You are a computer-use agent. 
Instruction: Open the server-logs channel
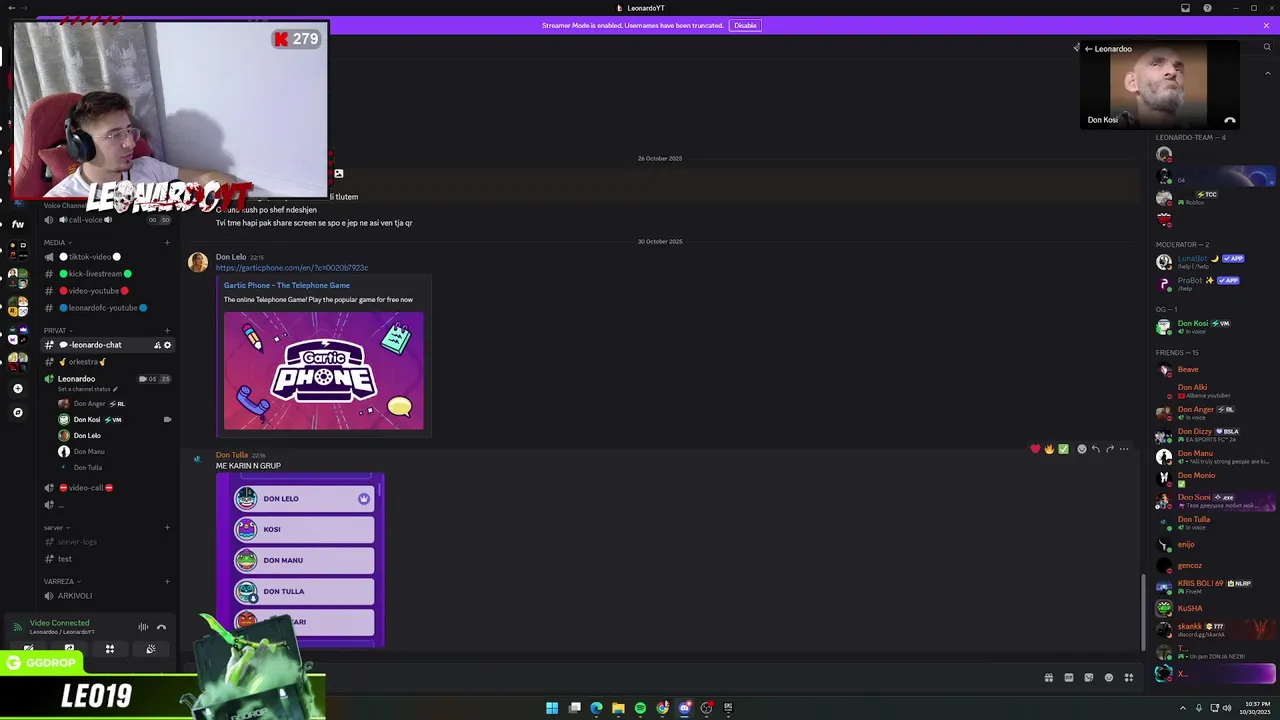[108, 542]
